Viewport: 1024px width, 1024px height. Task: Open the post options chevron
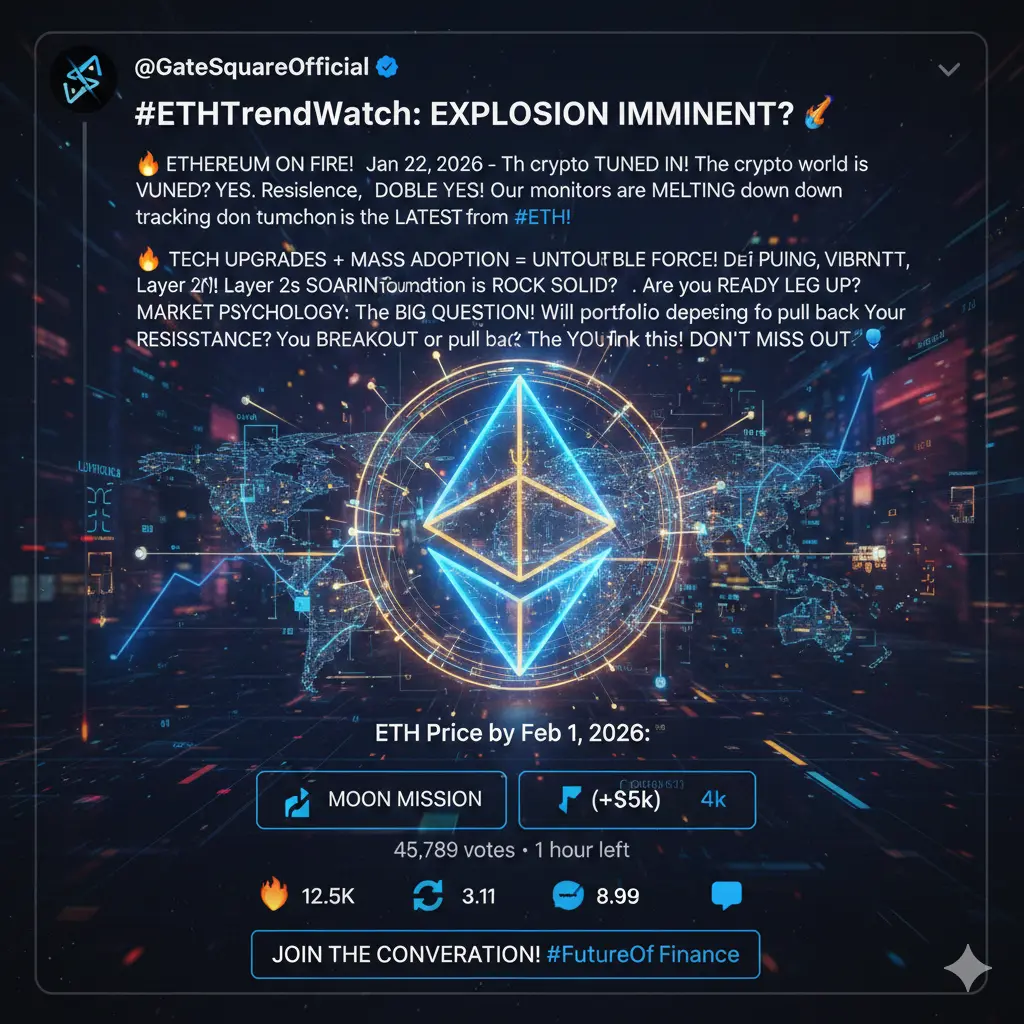(x=948, y=69)
